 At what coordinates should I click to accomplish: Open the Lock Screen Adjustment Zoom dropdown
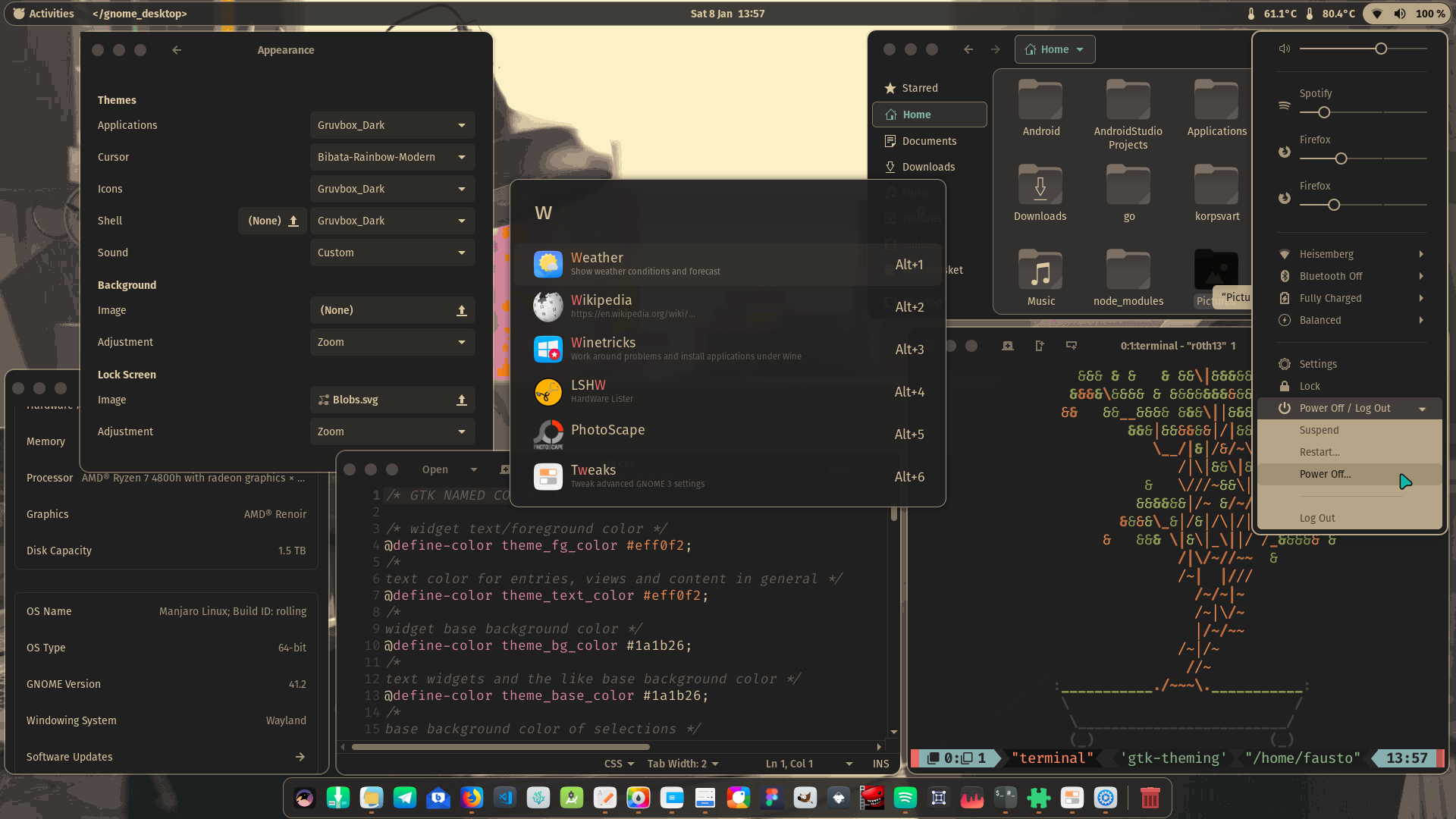(x=393, y=431)
